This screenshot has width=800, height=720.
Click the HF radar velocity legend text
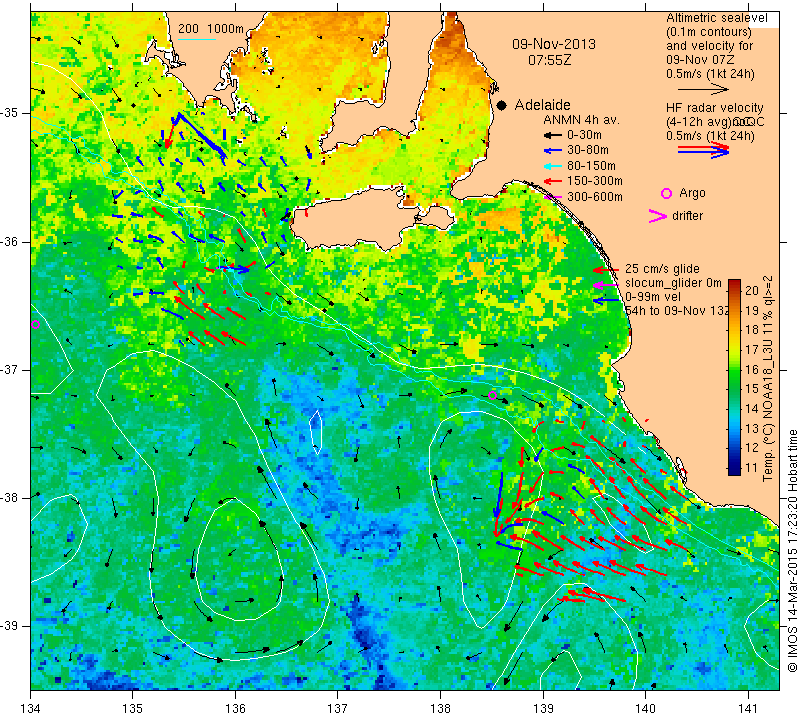click(x=714, y=108)
